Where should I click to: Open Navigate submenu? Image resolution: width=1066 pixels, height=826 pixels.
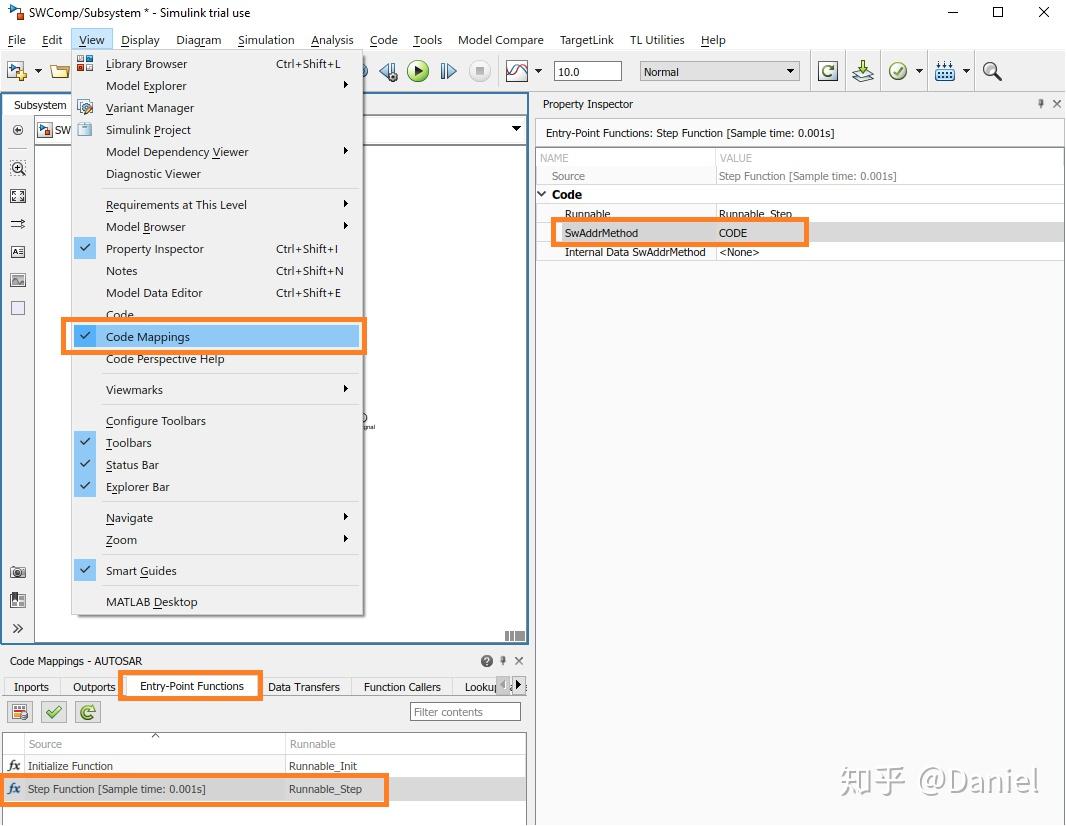[x=216, y=518]
